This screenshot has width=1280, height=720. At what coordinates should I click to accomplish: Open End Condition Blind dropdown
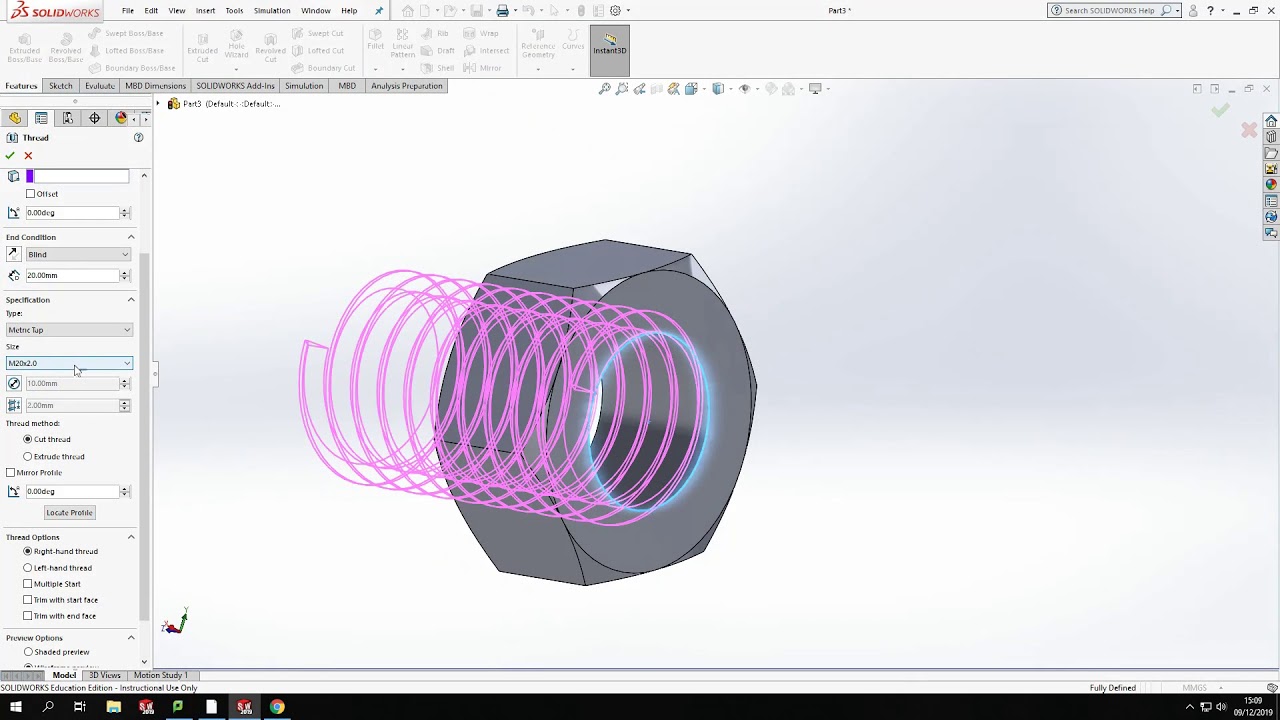[78, 255]
